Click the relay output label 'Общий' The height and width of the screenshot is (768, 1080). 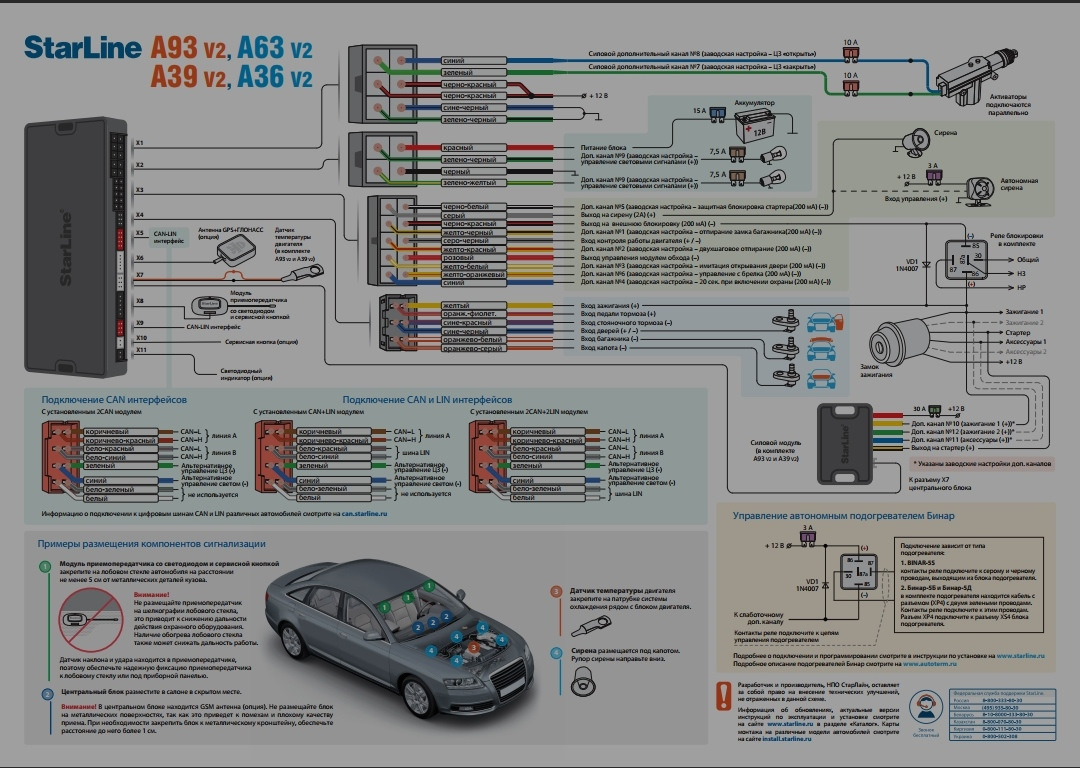(1028, 260)
